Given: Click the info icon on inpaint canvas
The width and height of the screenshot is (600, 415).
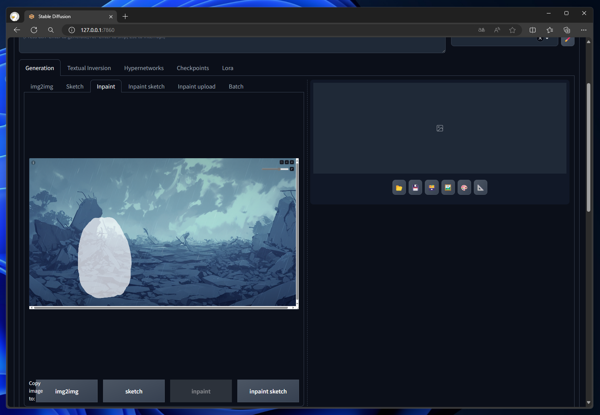Looking at the screenshot, I should pyautogui.click(x=34, y=163).
